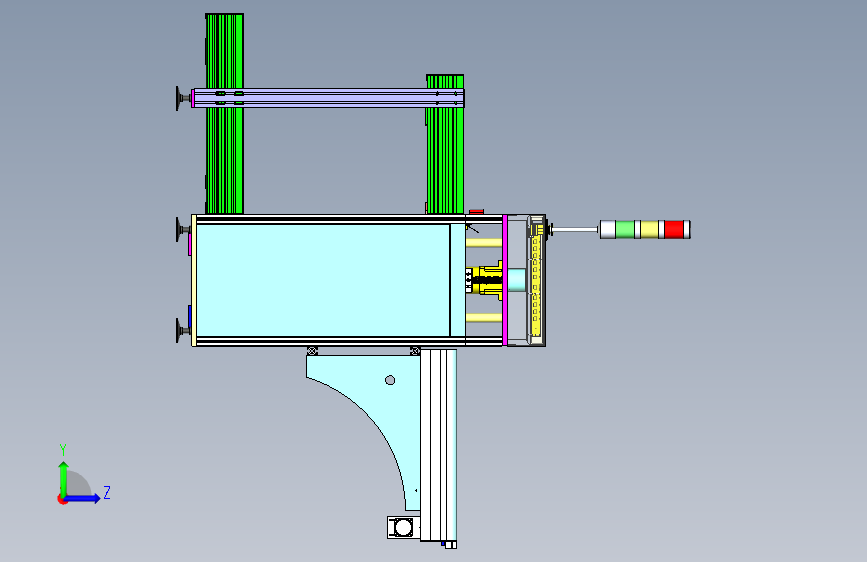Viewport: 867px width, 562px height.
Task: Select the small blue block on the frame's left edge
Action: click(x=190, y=316)
